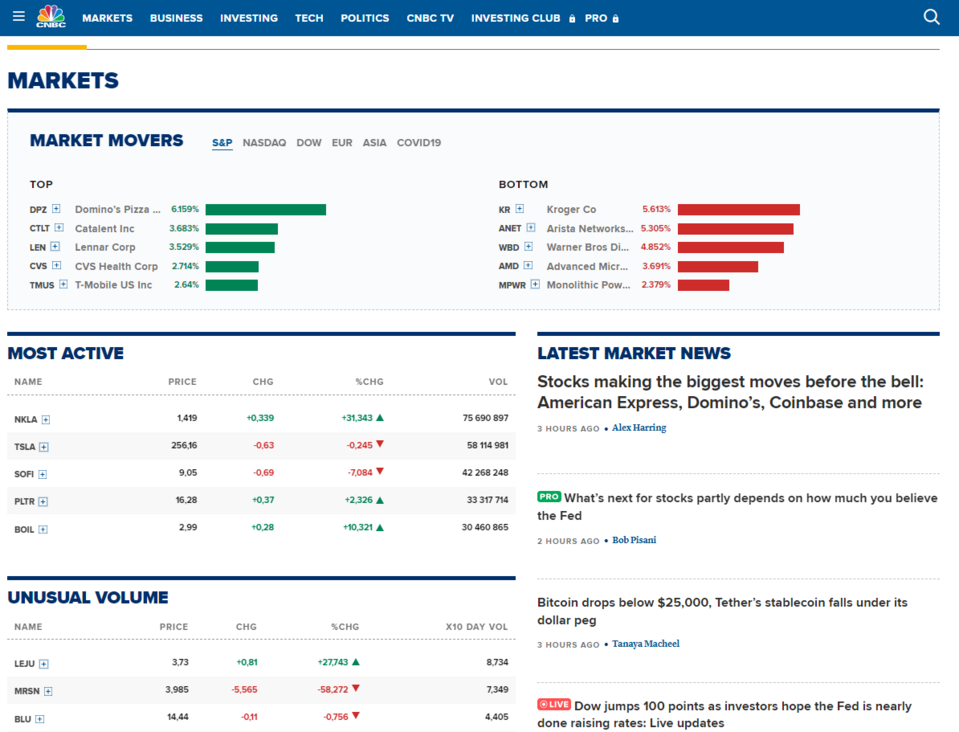Open headline about stocks moving before the bell
The width and height of the screenshot is (959, 732).
coord(730,392)
